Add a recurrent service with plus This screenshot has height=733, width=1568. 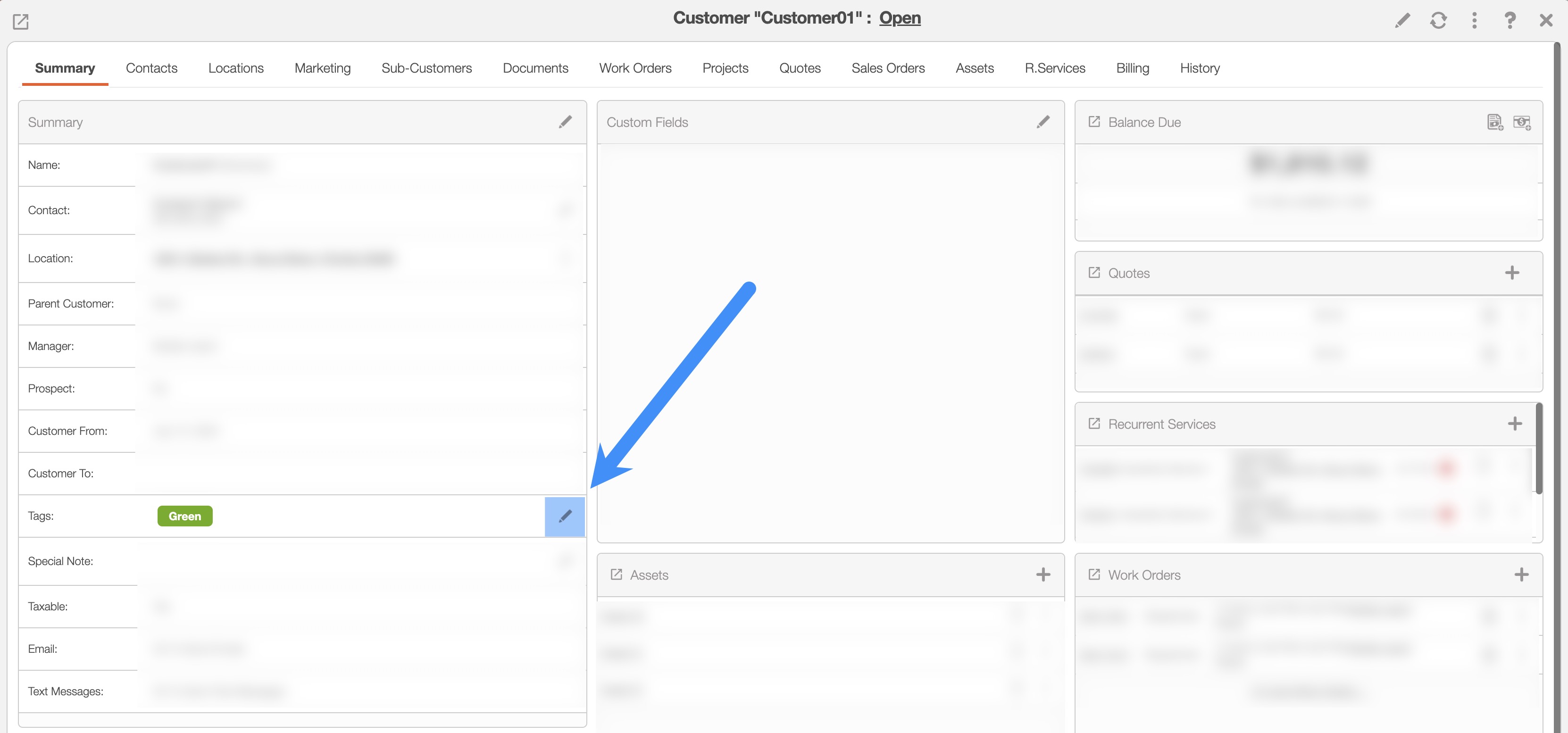[x=1514, y=424]
